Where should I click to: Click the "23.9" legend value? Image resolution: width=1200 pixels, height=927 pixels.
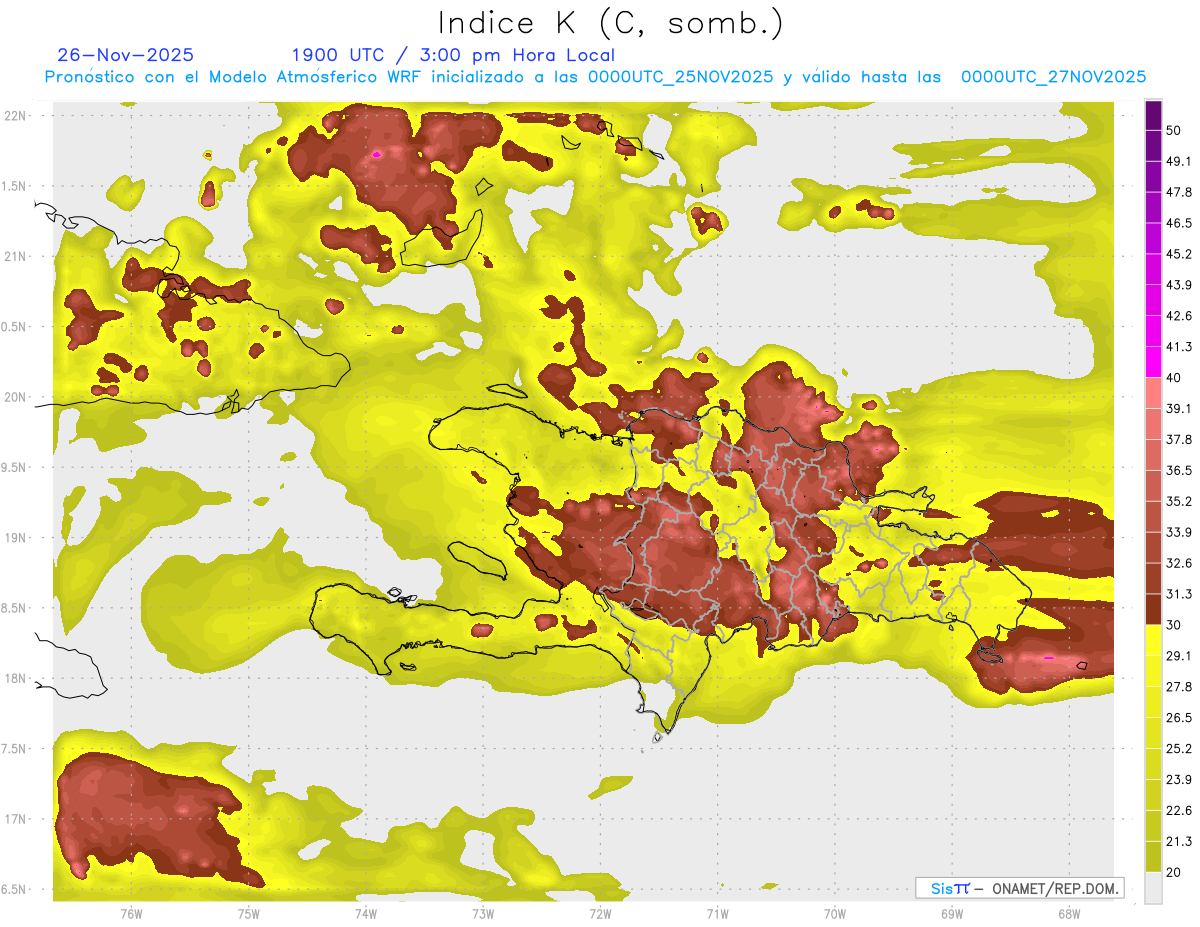(x=1179, y=780)
